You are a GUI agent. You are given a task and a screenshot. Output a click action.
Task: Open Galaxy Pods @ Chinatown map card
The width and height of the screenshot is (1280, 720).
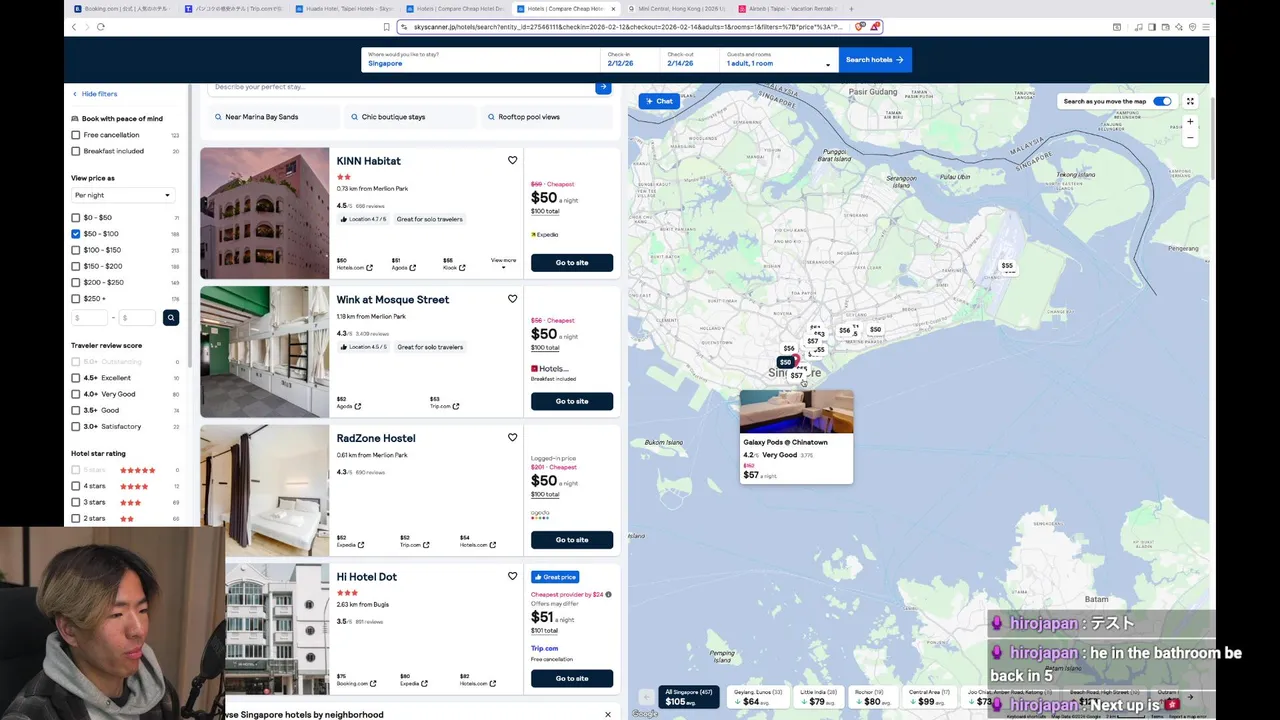797,437
